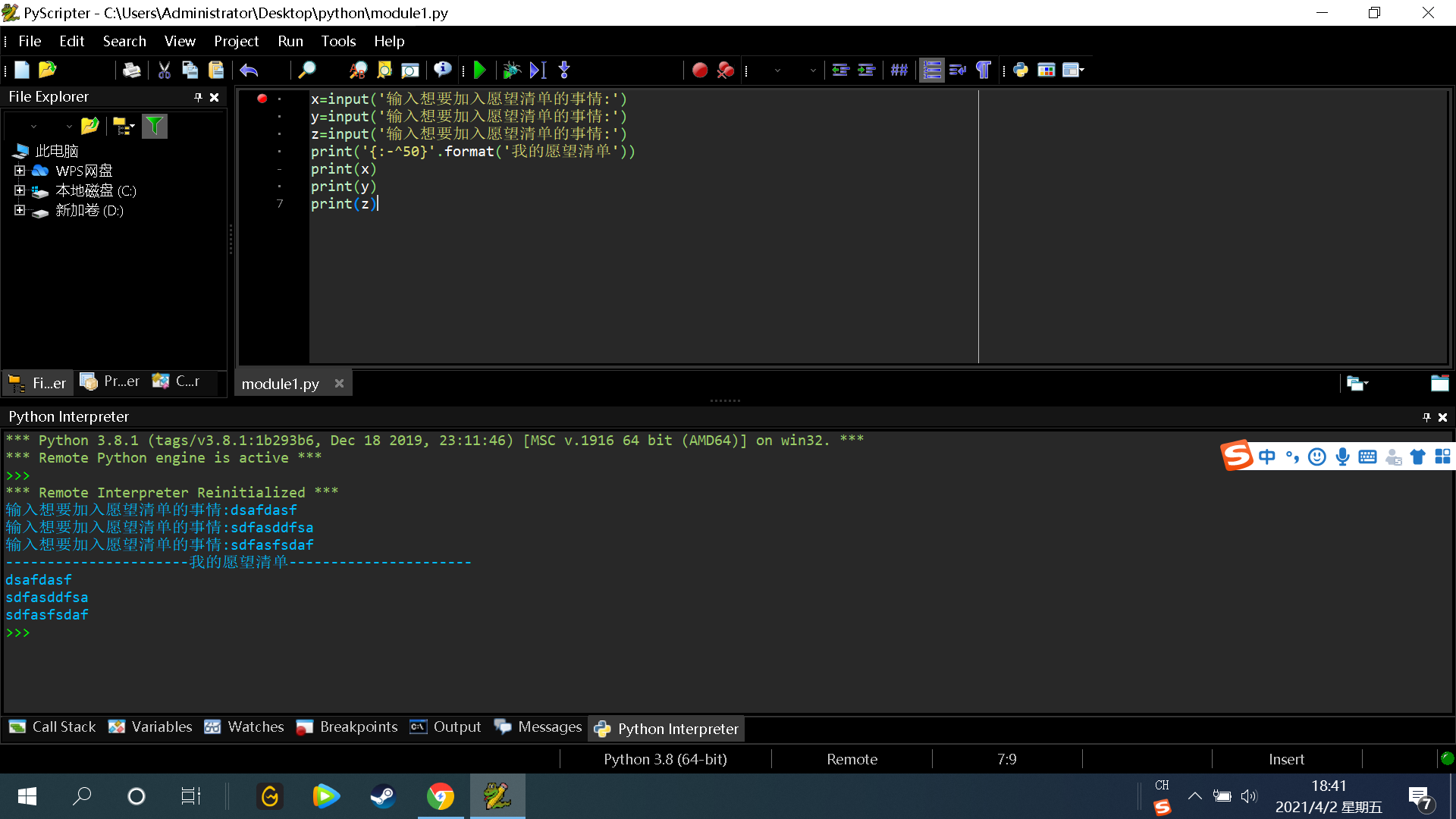This screenshot has width=1456, height=819.
Task: Toggle line numbers display in toolbar
Action: 932,71
